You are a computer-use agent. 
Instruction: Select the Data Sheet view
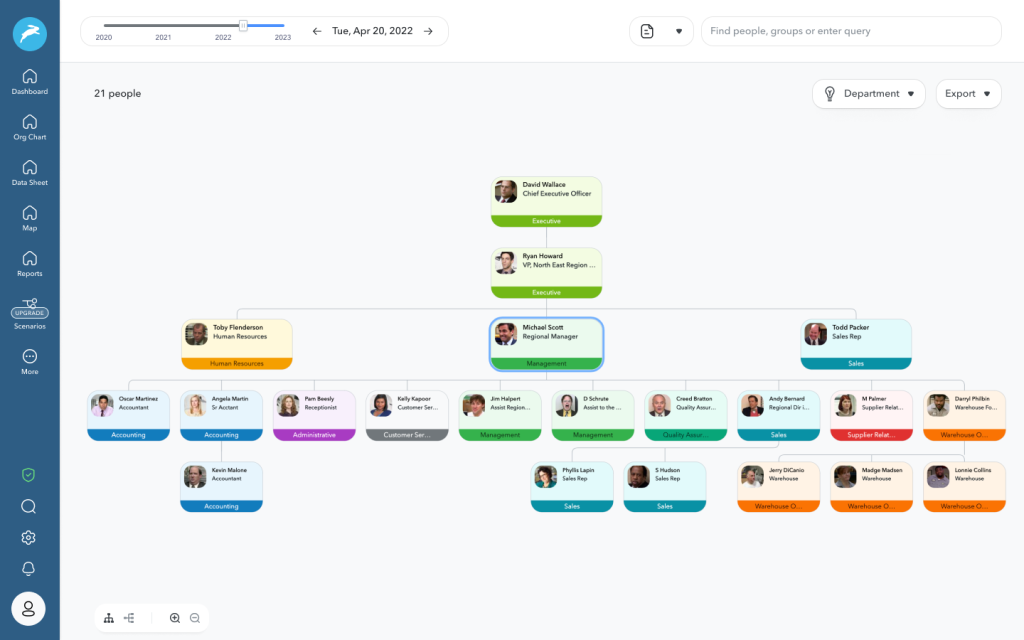point(29,170)
